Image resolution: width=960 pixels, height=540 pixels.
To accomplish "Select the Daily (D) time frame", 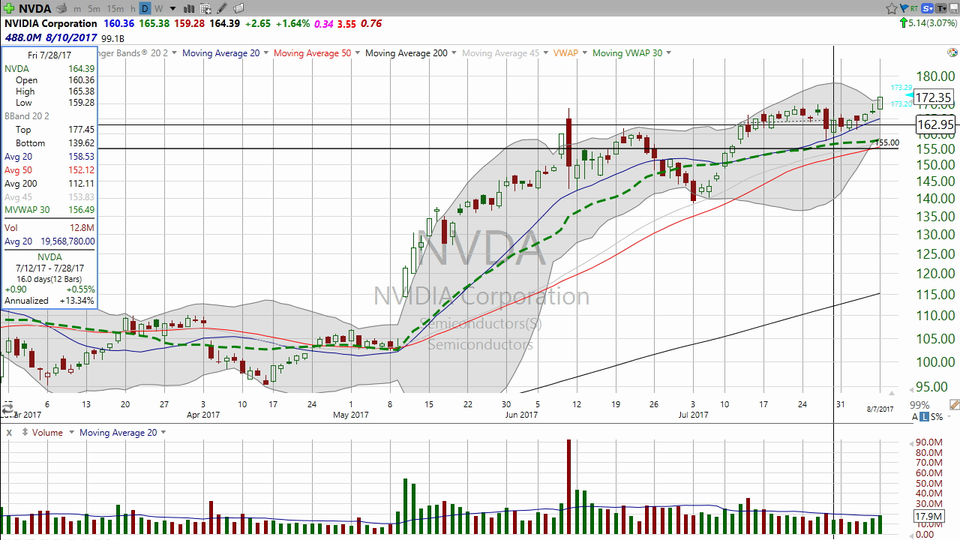I will (144, 9).
